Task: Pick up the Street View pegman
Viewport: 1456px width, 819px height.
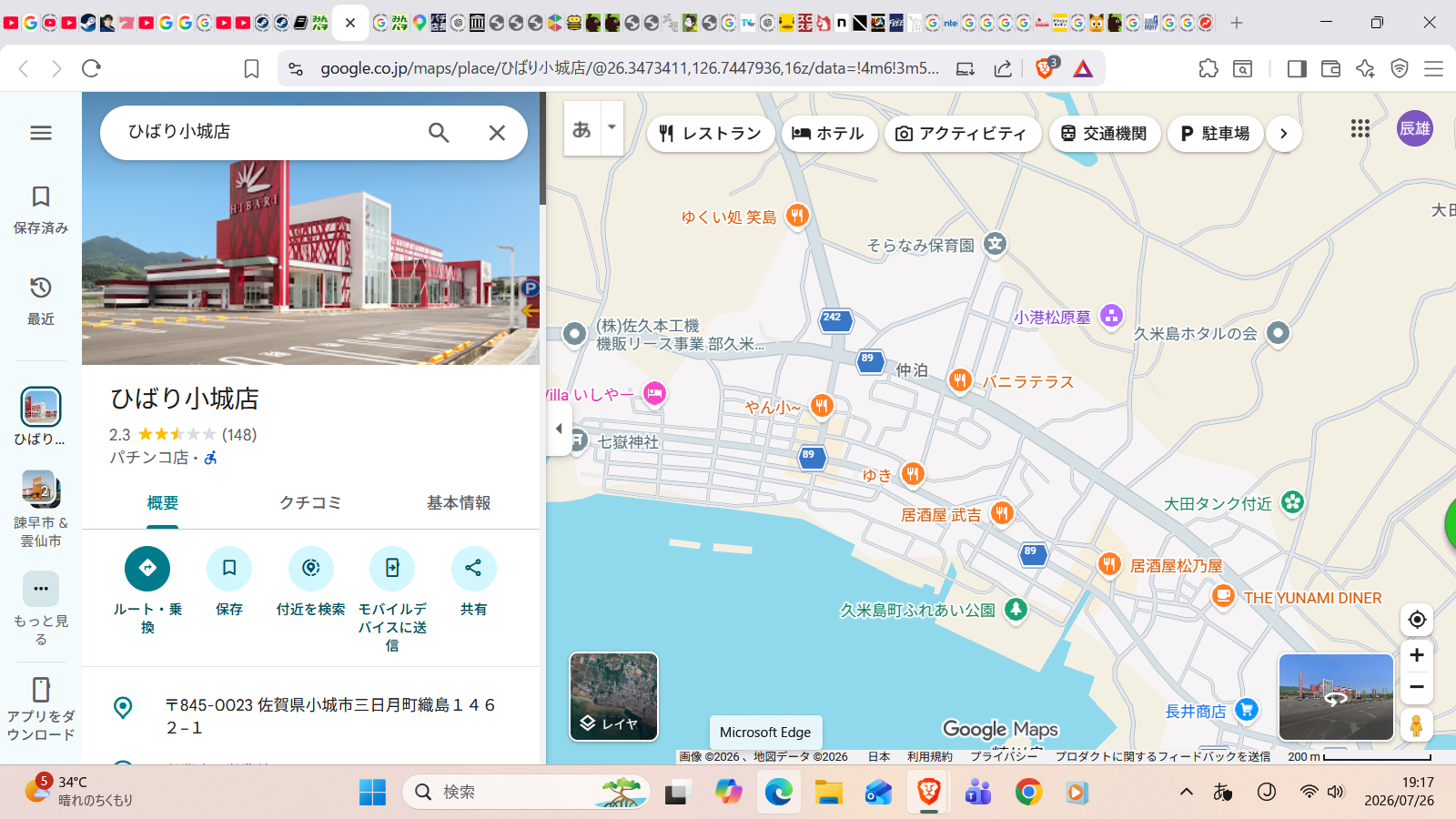Action: coord(1416,725)
